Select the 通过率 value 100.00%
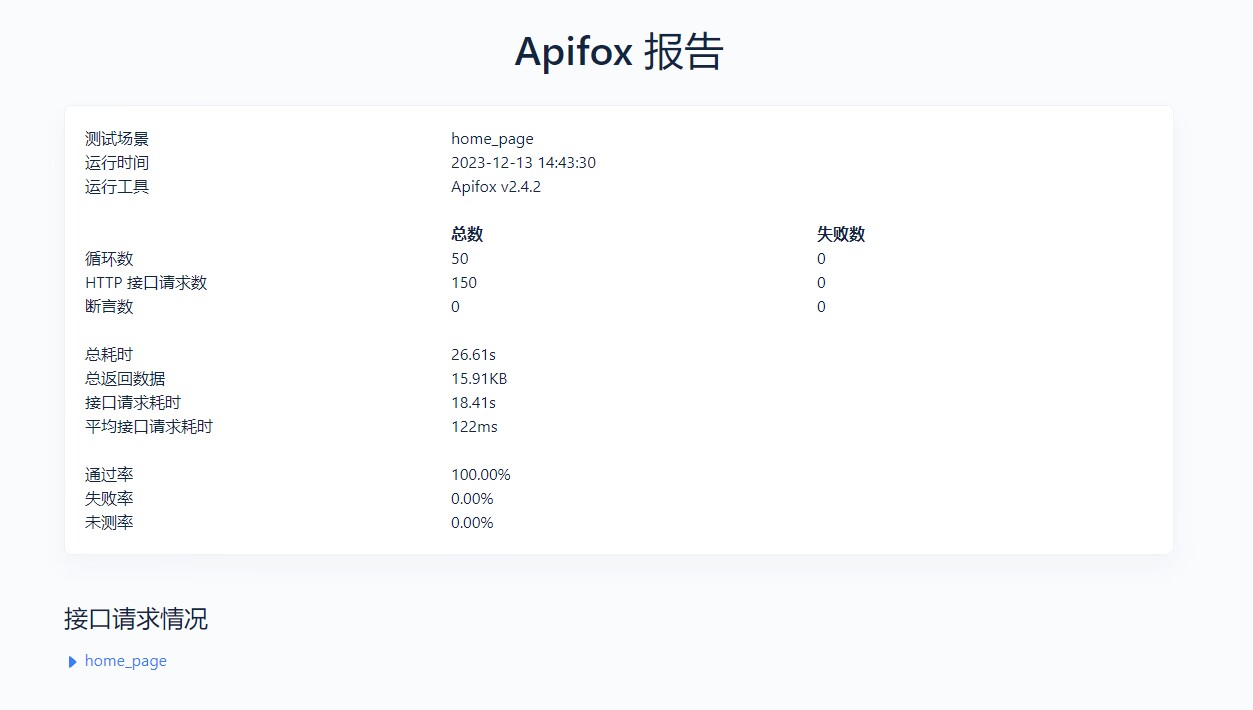This screenshot has width=1253, height=710. [x=481, y=475]
